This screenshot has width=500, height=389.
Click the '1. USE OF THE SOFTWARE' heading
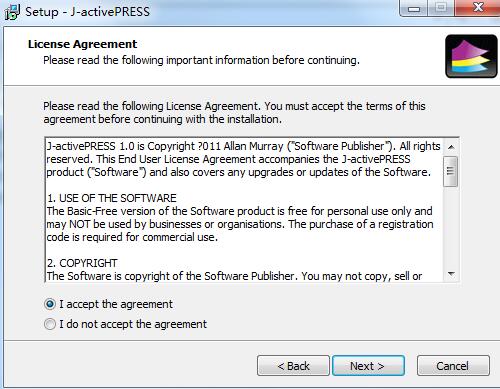pos(112,198)
